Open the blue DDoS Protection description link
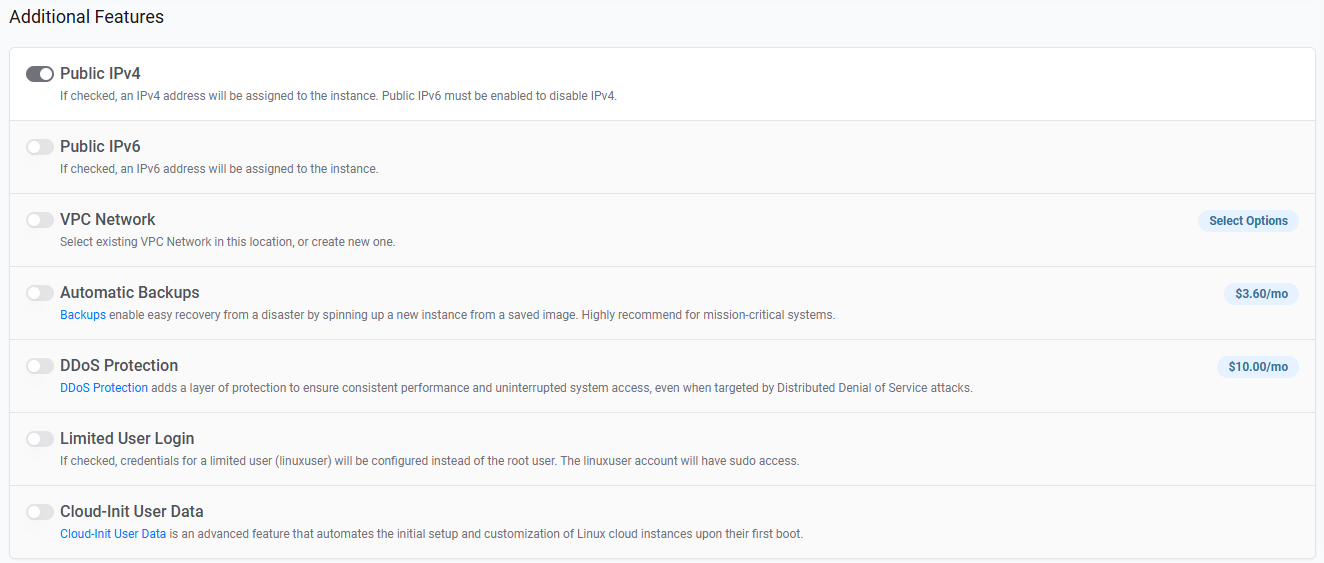 (104, 388)
